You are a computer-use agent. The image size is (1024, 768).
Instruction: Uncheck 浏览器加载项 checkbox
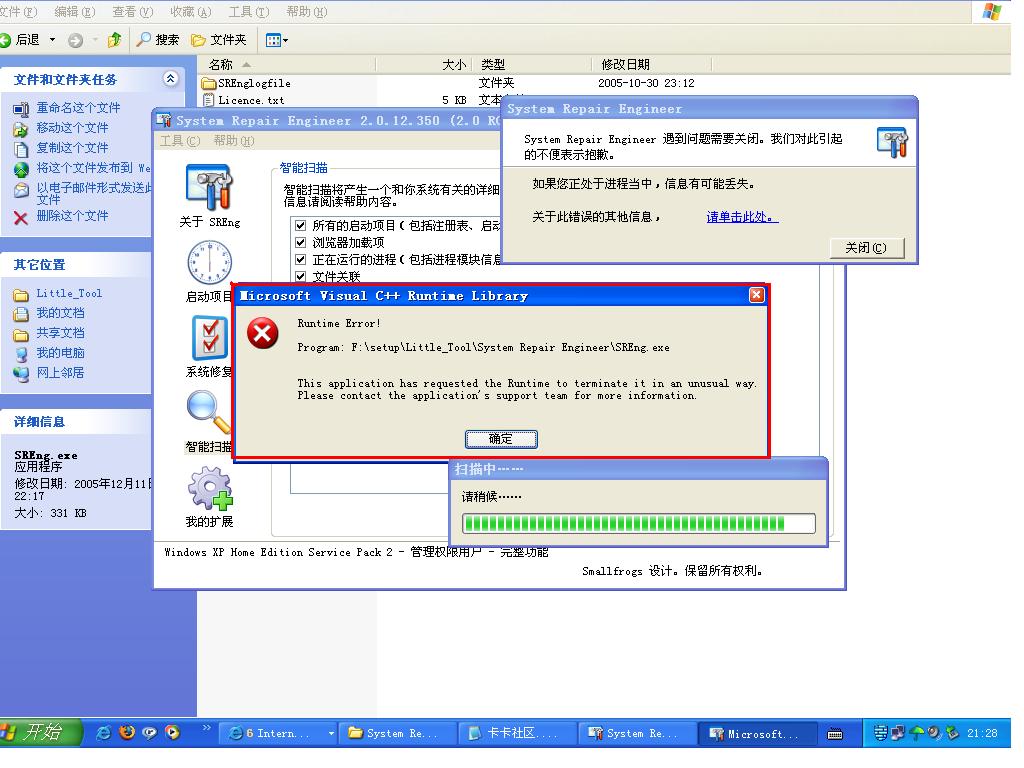pos(300,243)
